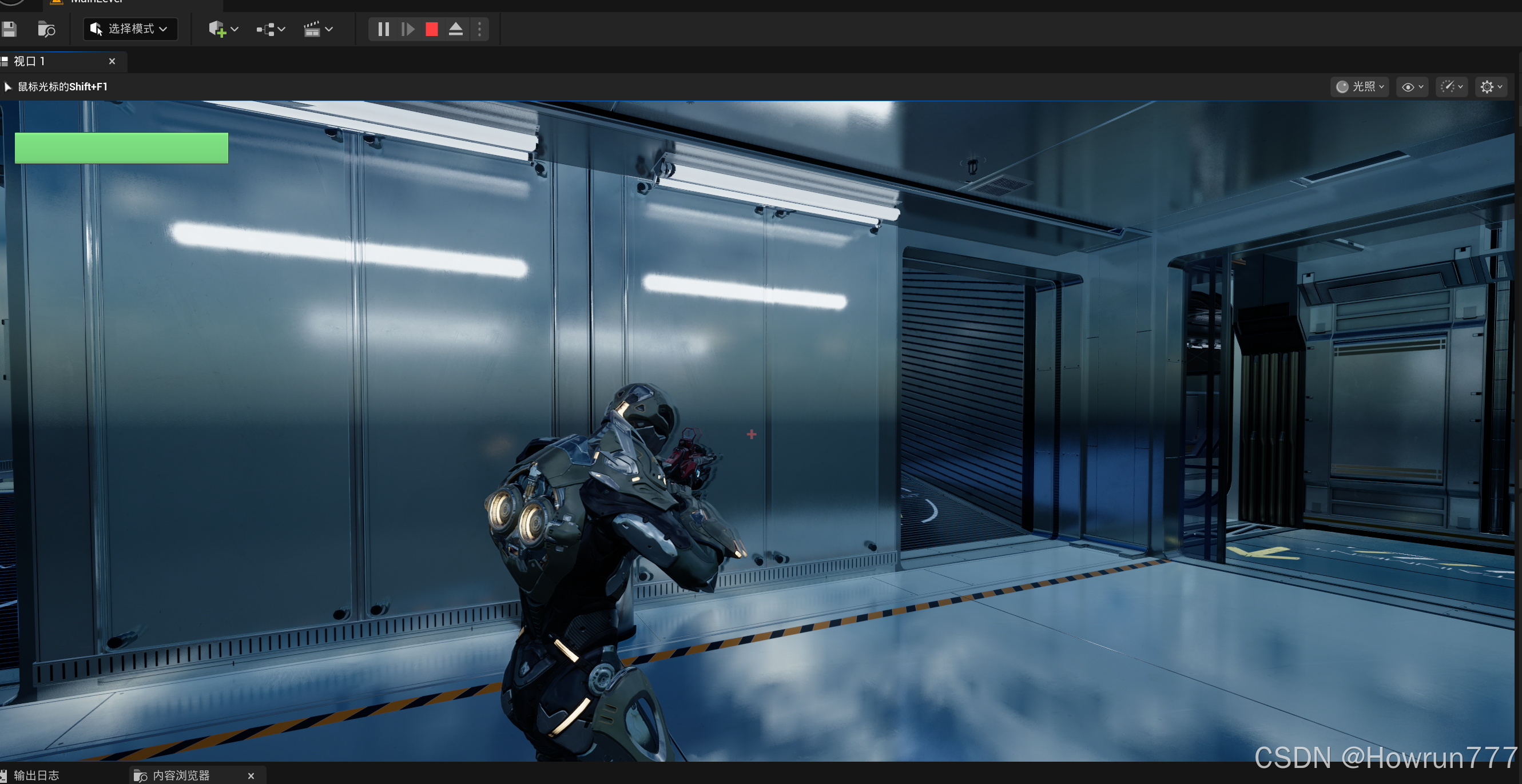Open the viewport scalability settings icon
This screenshot has height=784, width=1522.
[x=1452, y=87]
